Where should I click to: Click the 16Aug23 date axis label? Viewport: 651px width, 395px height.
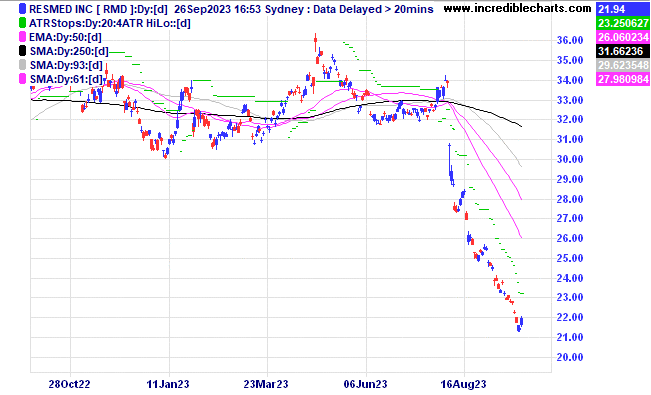point(463,384)
